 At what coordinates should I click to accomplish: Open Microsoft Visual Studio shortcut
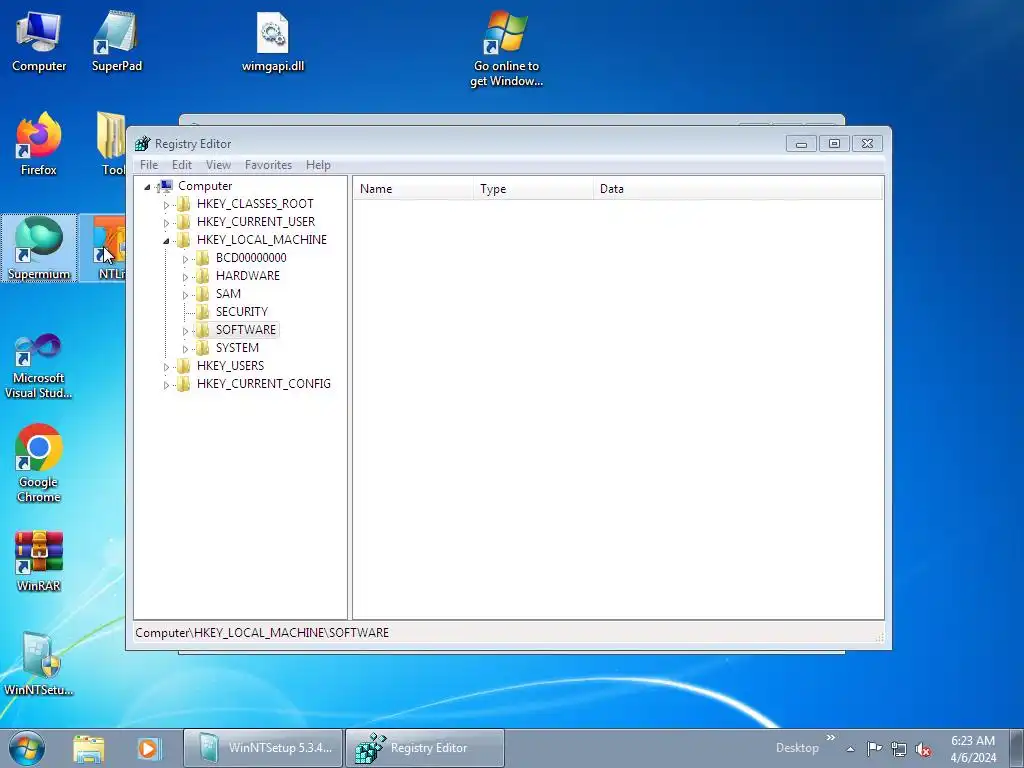39,366
